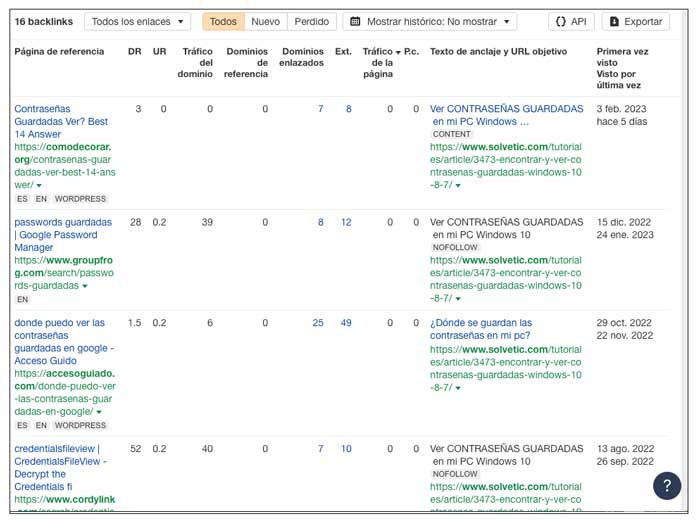Switch to the Perdido filter tab
700x527 pixels.
tap(311, 21)
